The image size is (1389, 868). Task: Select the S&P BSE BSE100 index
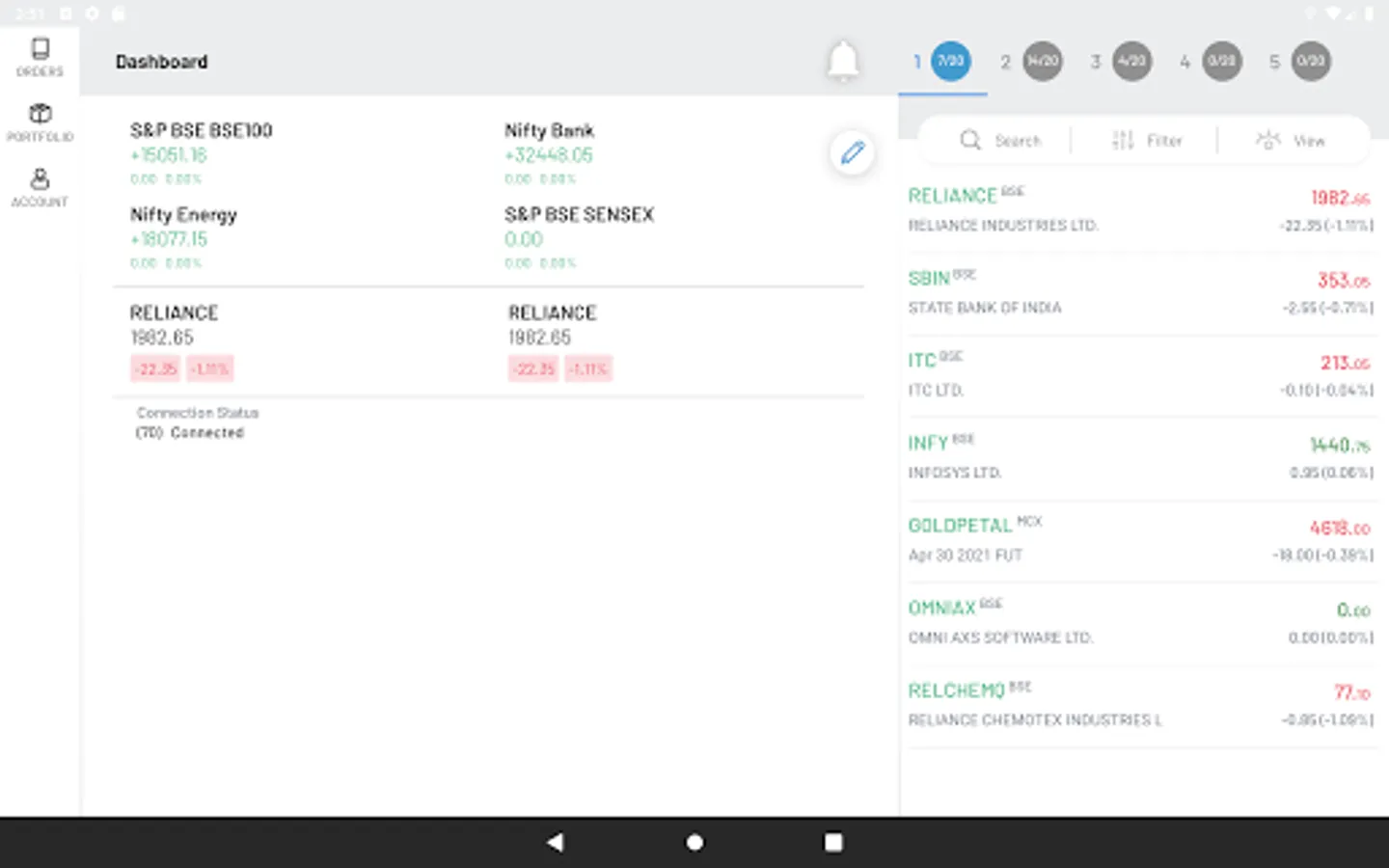(x=202, y=152)
